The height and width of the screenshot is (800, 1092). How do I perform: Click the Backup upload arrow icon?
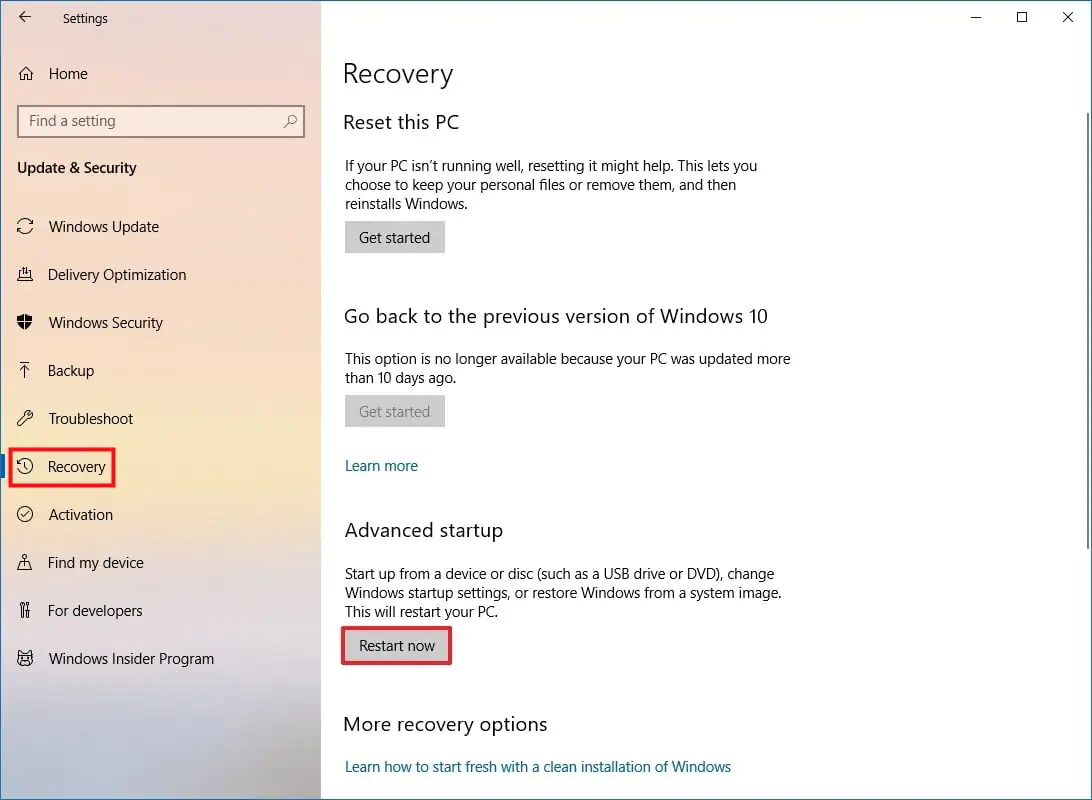(26, 371)
